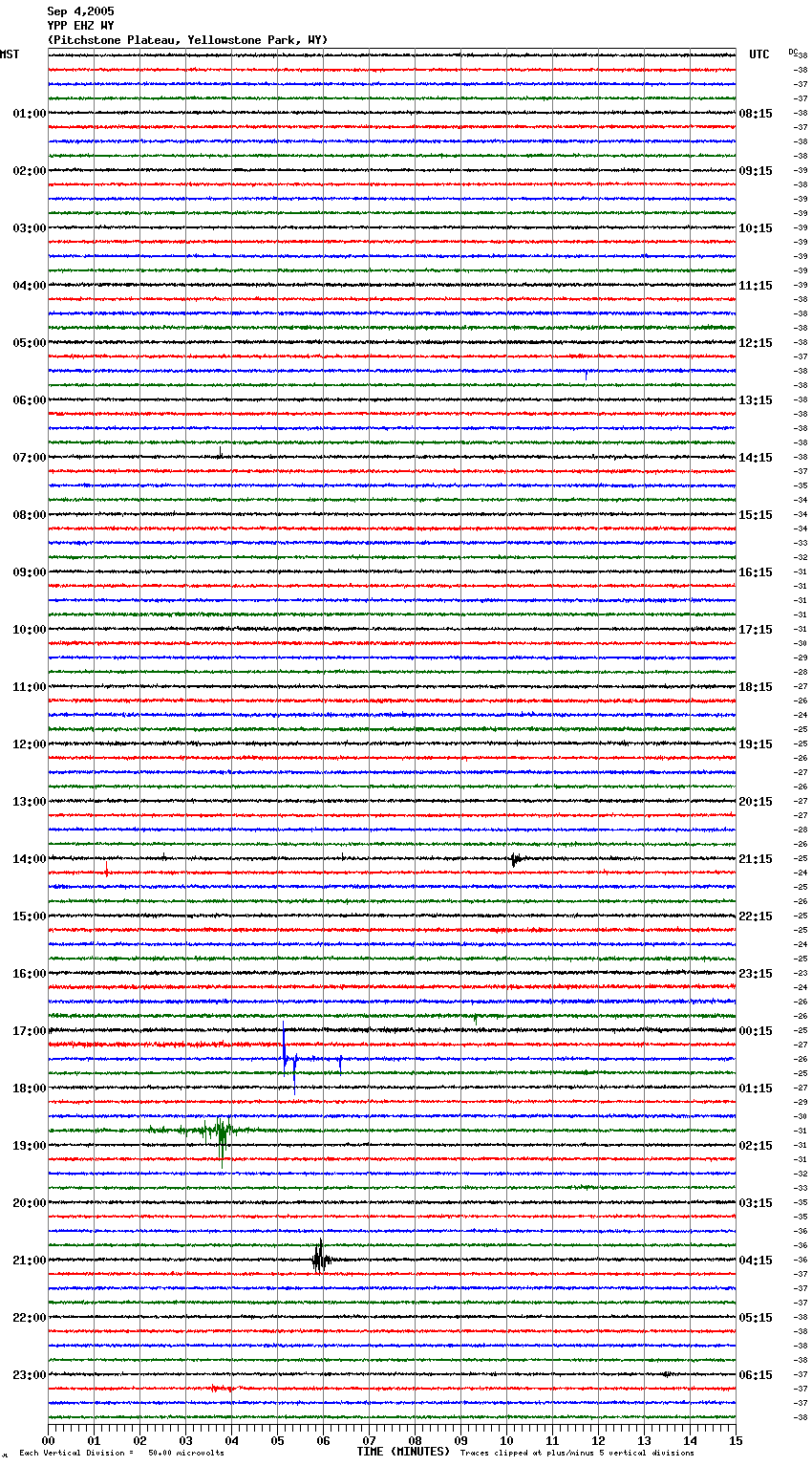812x1466 pixels.
Task: Select the 06:00 MST time label
Action: pyautogui.click(x=30, y=400)
